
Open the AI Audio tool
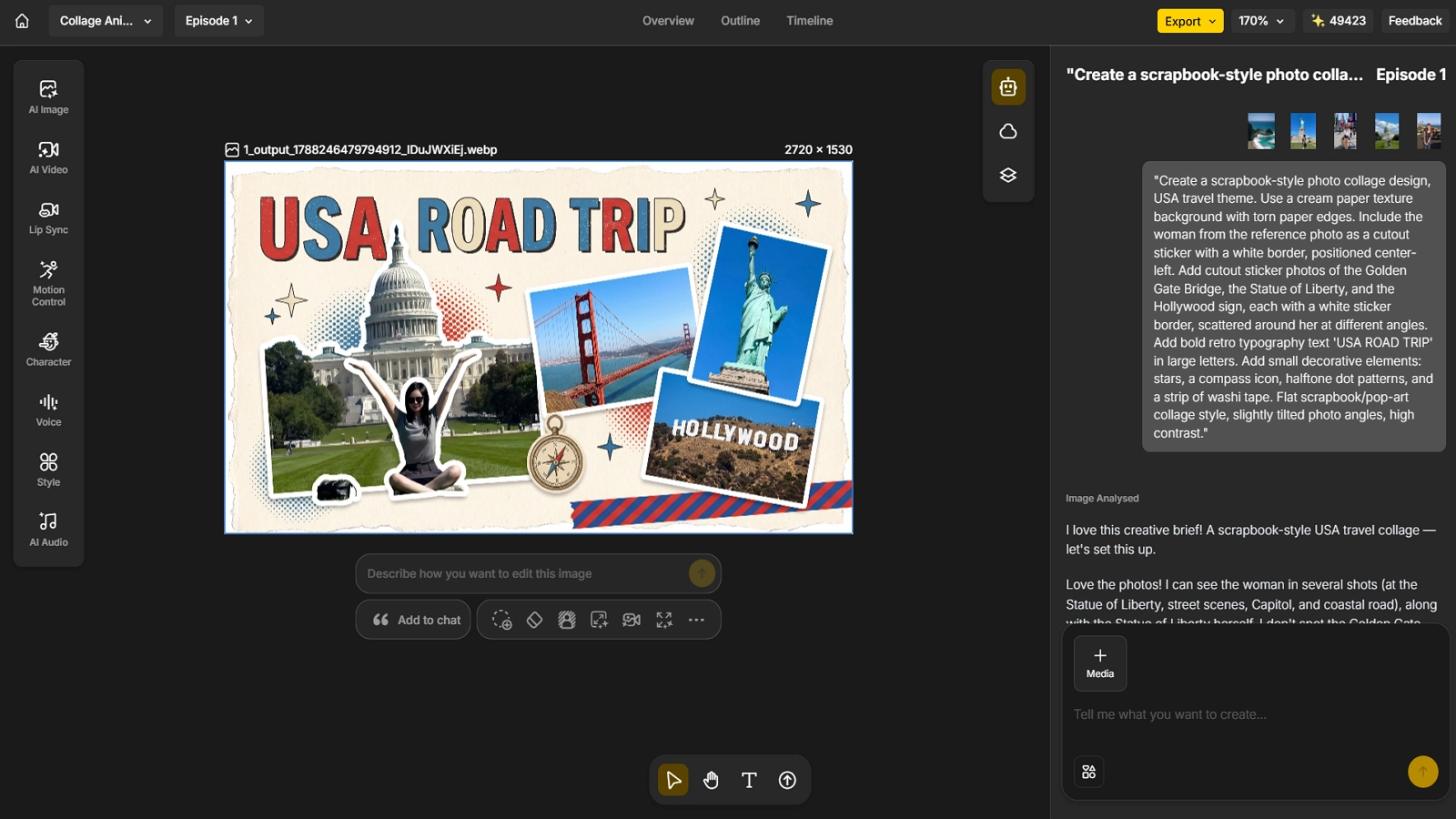click(x=48, y=530)
